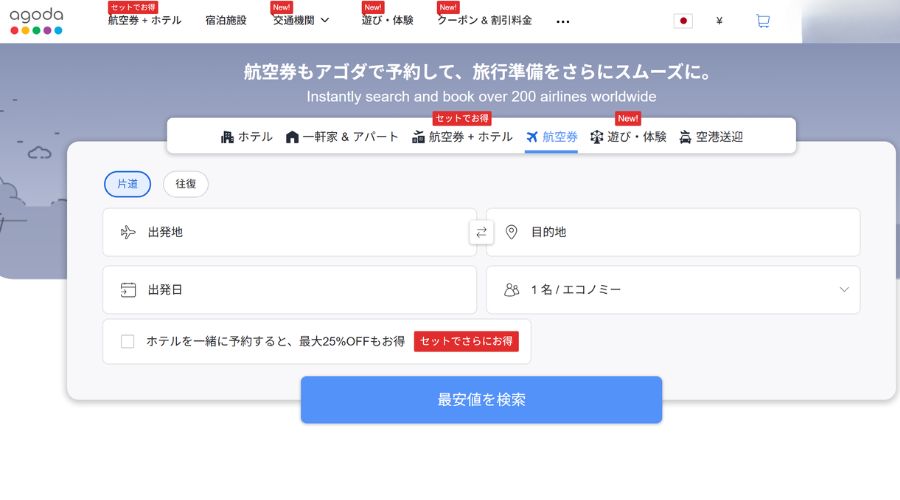Select the 片道 one-way option
This screenshot has width=900, height=500.
pyautogui.click(x=127, y=184)
